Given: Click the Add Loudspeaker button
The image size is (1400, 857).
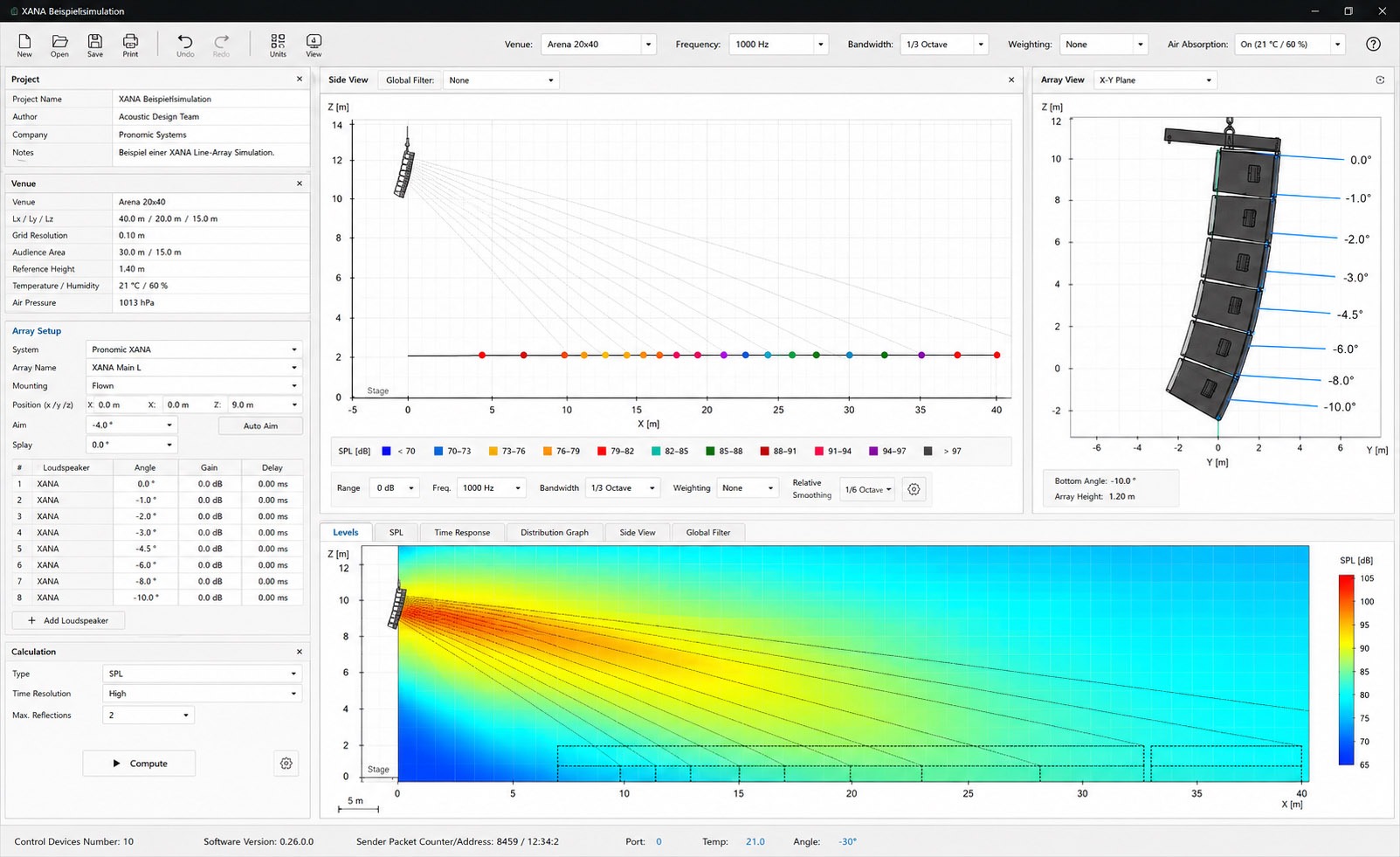Looking at the screenshot, I should (68, 620).
